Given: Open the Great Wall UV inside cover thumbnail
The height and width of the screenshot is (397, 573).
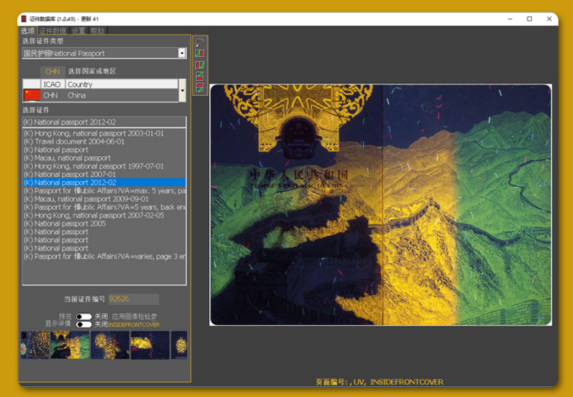Looking at the screenshot, I should 70,345.
